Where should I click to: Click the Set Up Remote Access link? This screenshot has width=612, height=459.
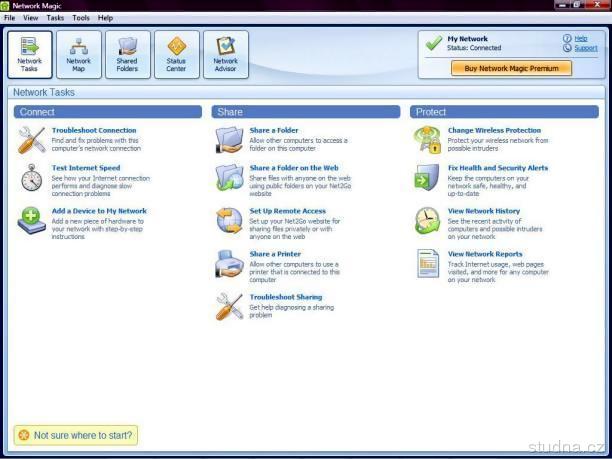pos(288,211)
